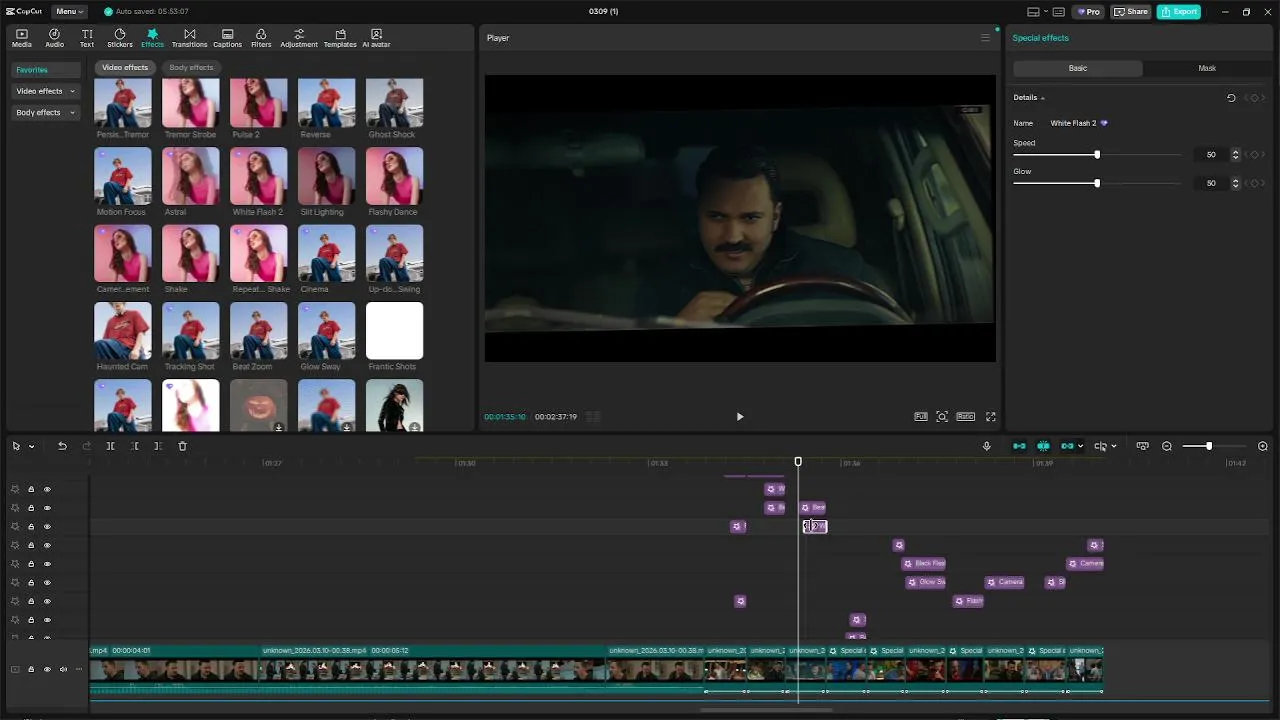Select the Video effects tab
The width and height of the screenshot is (1280, 720).
pos(125,68)
